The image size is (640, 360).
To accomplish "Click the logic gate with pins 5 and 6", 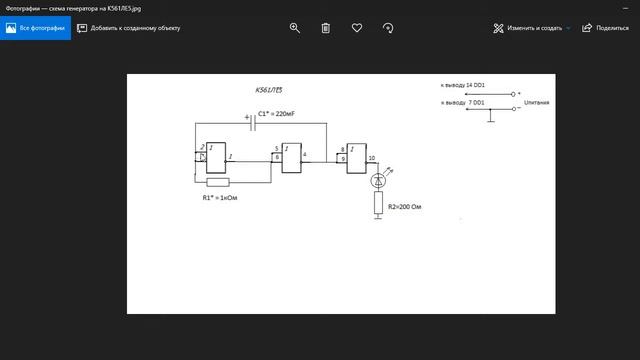I will [291, 158].
